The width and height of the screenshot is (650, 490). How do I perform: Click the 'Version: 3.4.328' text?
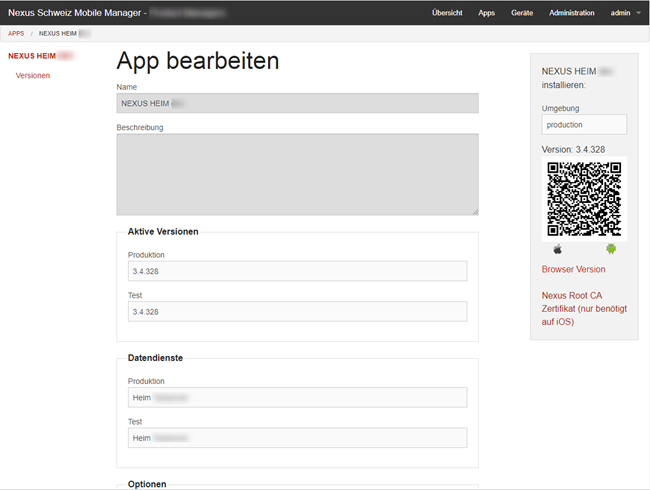click(x=573, y=149)
